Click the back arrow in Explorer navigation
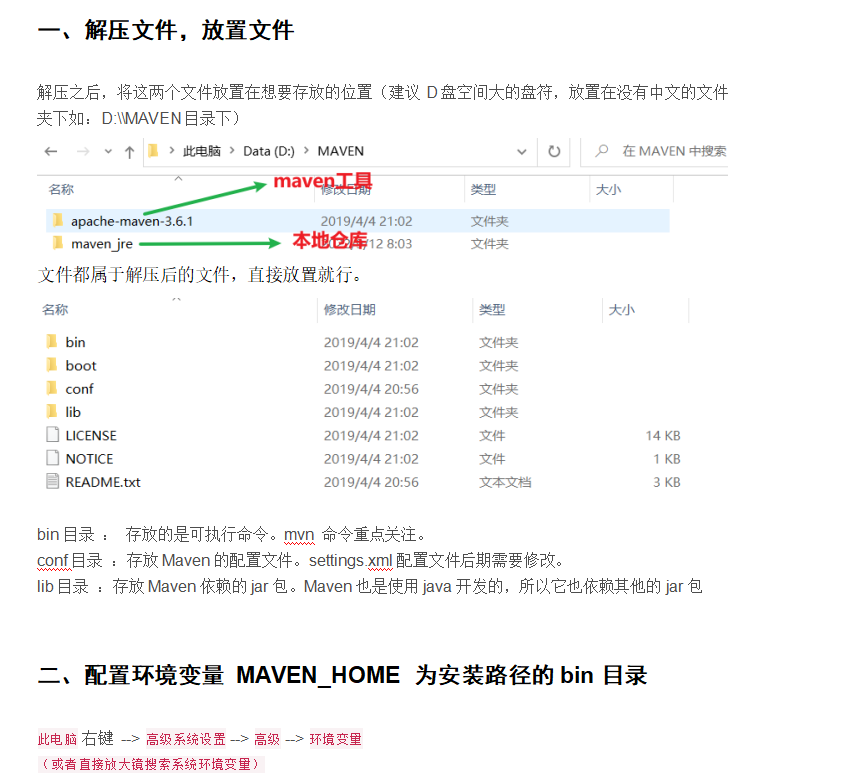Image resolution: width=867 pixels, height=775 pixels. pyautogui.click(x=51, y=151)
